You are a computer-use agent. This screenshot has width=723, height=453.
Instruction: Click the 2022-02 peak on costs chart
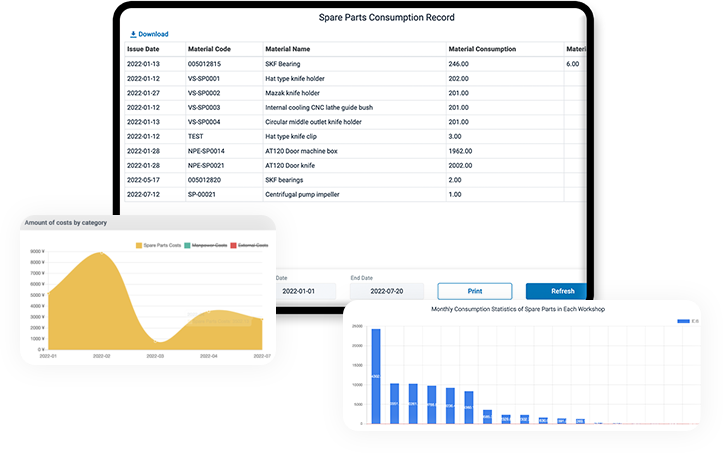click(x=100, y=255)
